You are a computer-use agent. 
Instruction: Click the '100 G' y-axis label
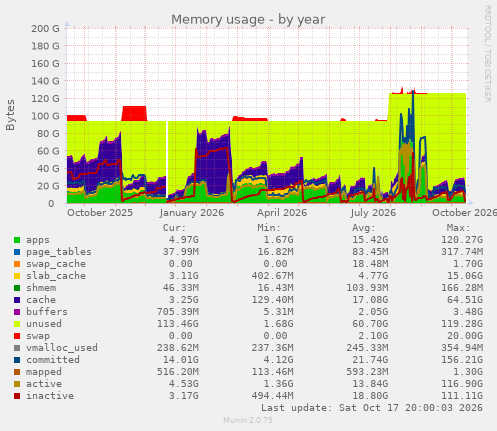pyautogui.click(x=45, y=116)
